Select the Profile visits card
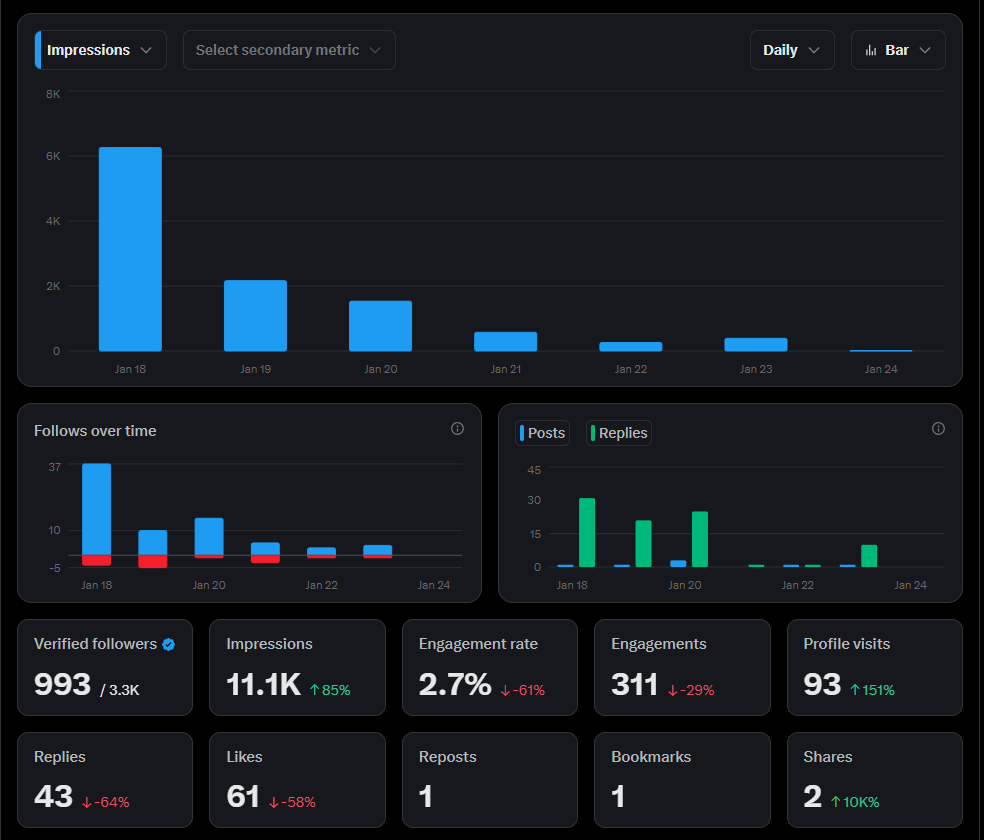This screenshot has width=984, height=840. pos(875,667)
